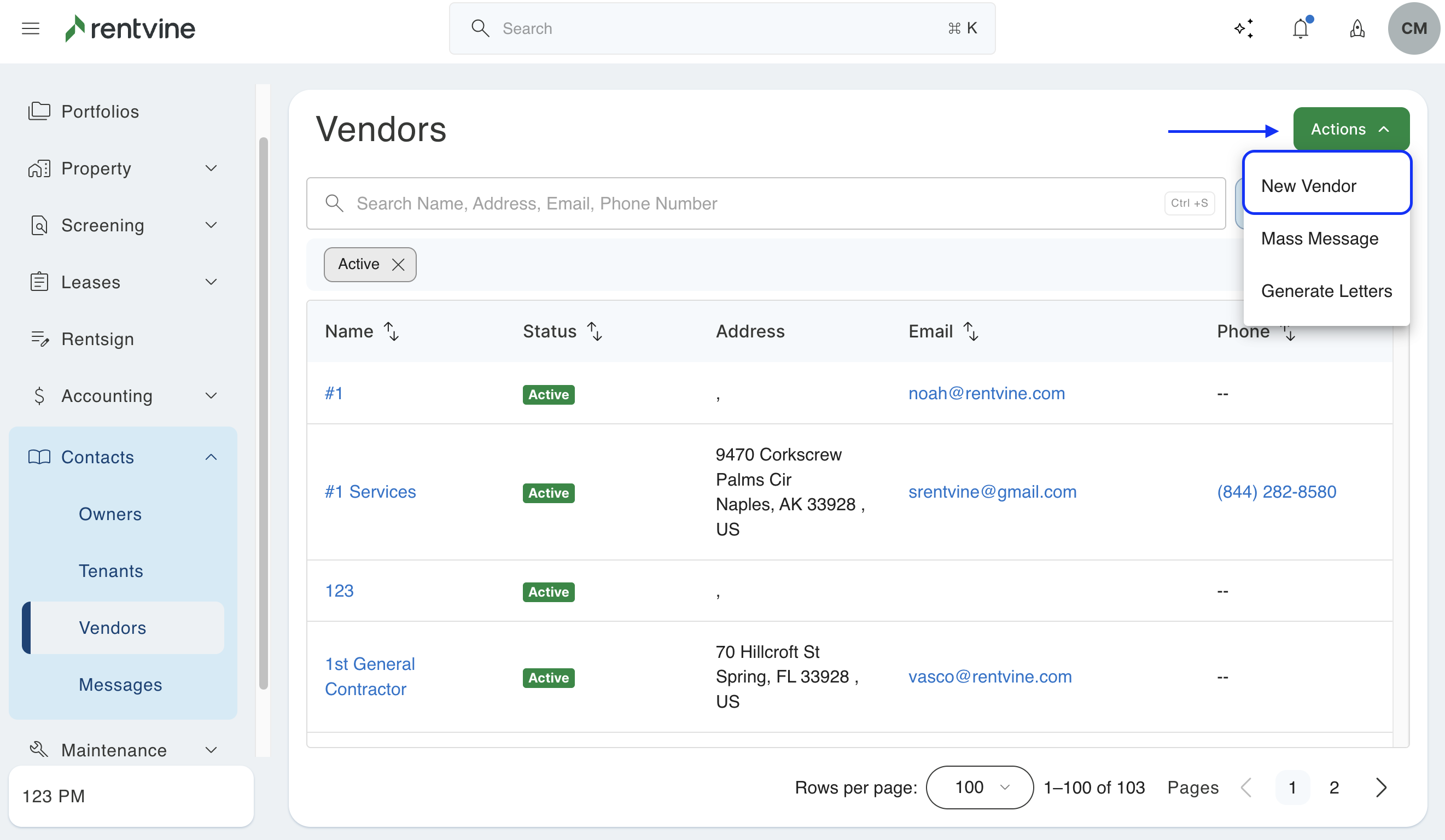Screen dimensions: 1445x840
Task: Click the sidebar vertical scrollbar
Action: click(263, 413)
